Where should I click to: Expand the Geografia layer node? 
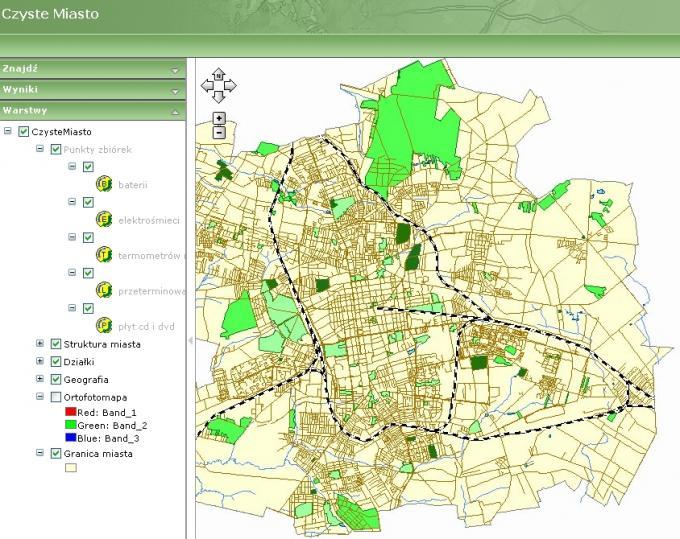coord(40,380)
